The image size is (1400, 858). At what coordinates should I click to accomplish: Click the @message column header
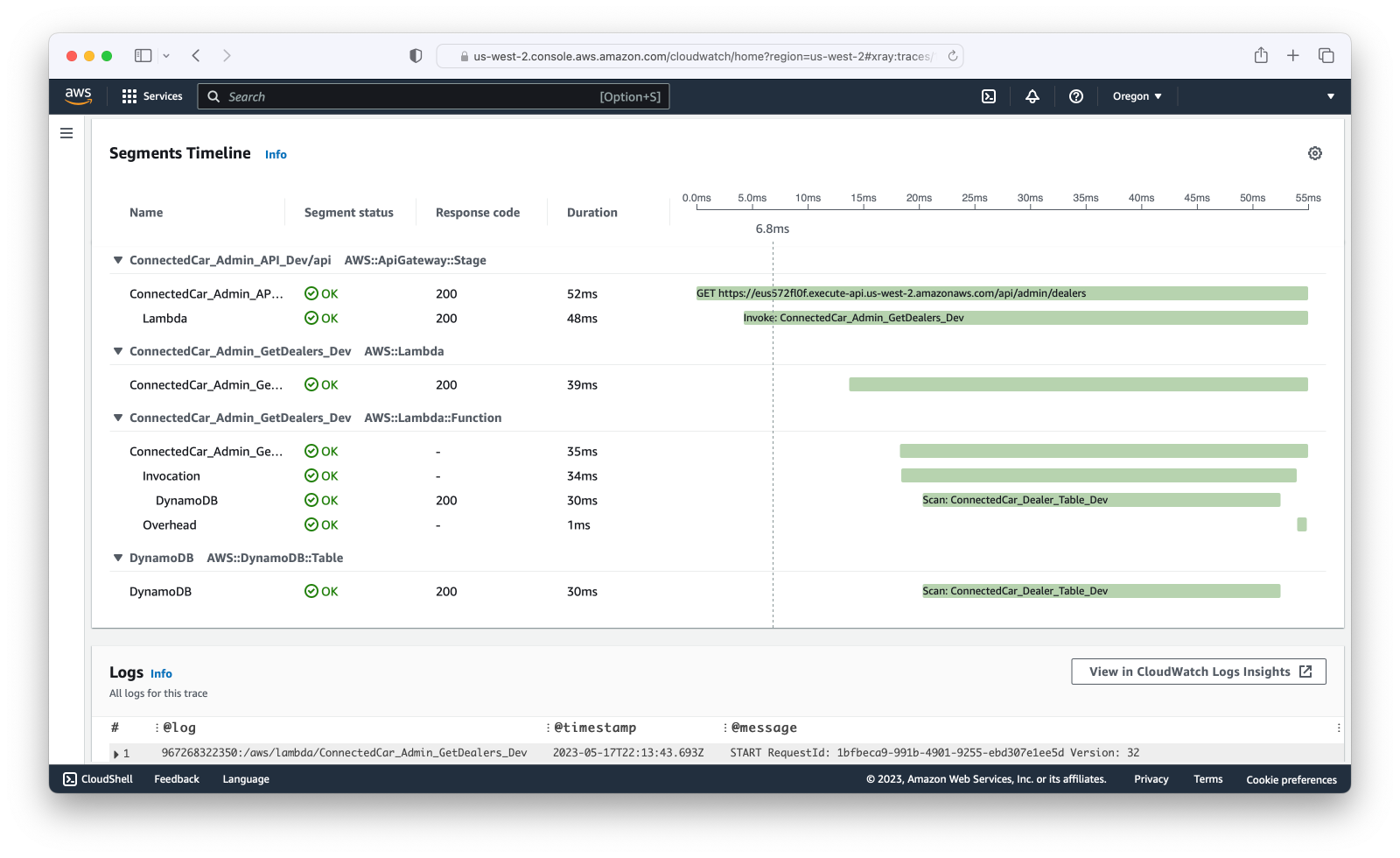click(764, 728)
